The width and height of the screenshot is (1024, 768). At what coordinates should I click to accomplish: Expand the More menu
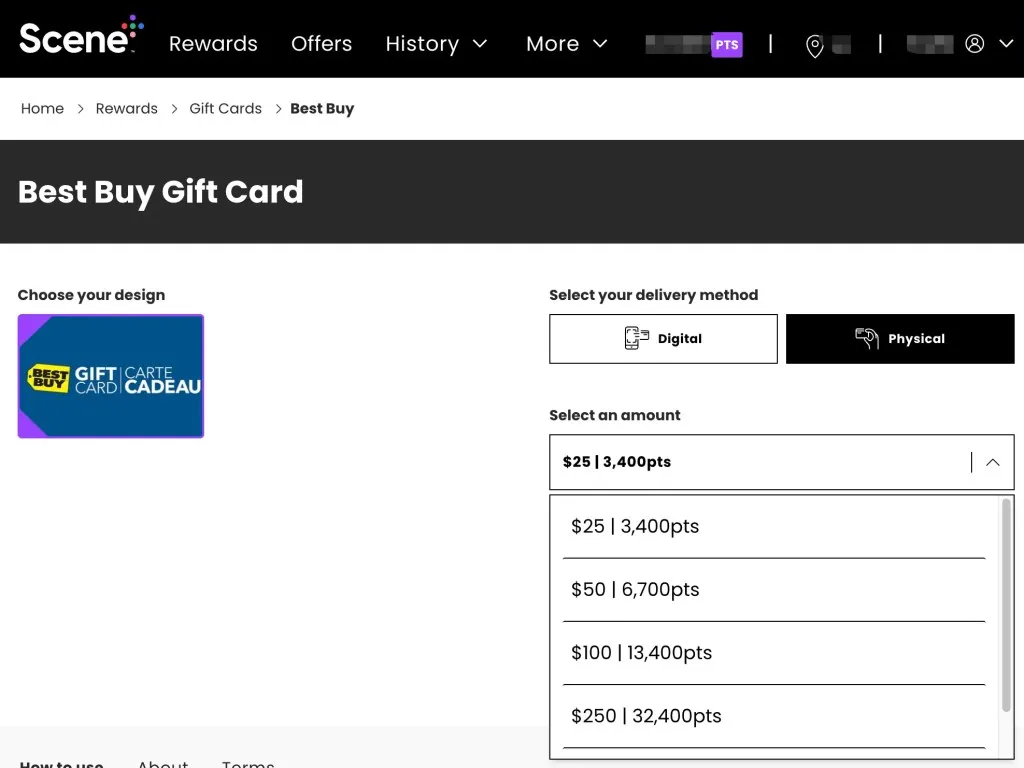(567, 44)
